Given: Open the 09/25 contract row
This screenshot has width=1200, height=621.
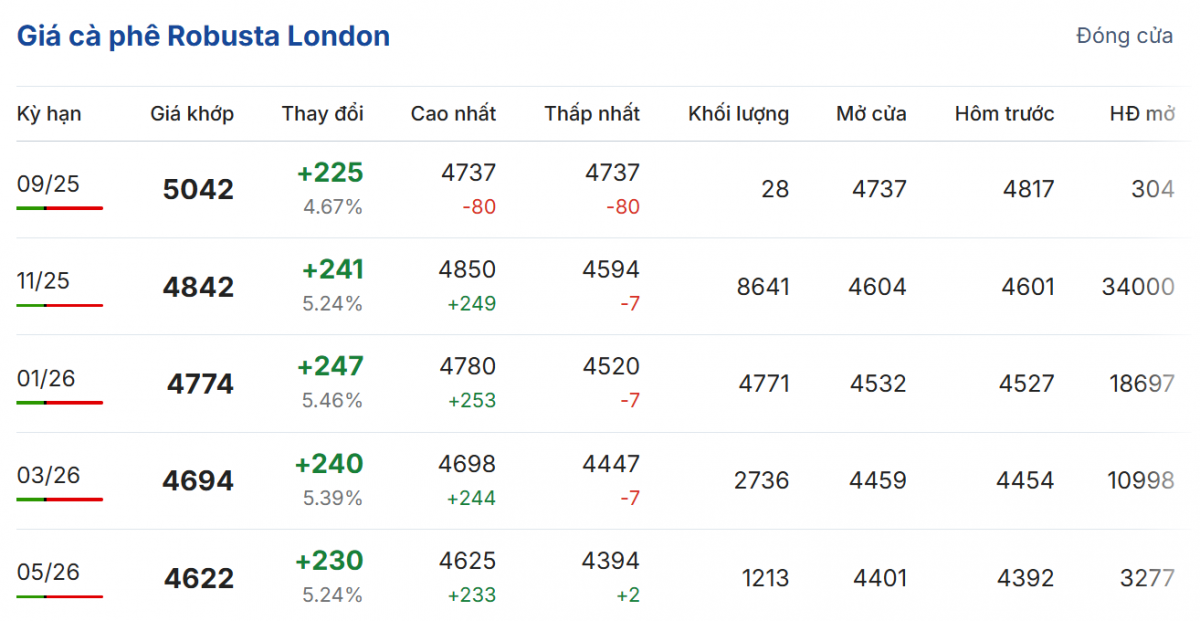Looking at the screenshot, I should point(48,183).
